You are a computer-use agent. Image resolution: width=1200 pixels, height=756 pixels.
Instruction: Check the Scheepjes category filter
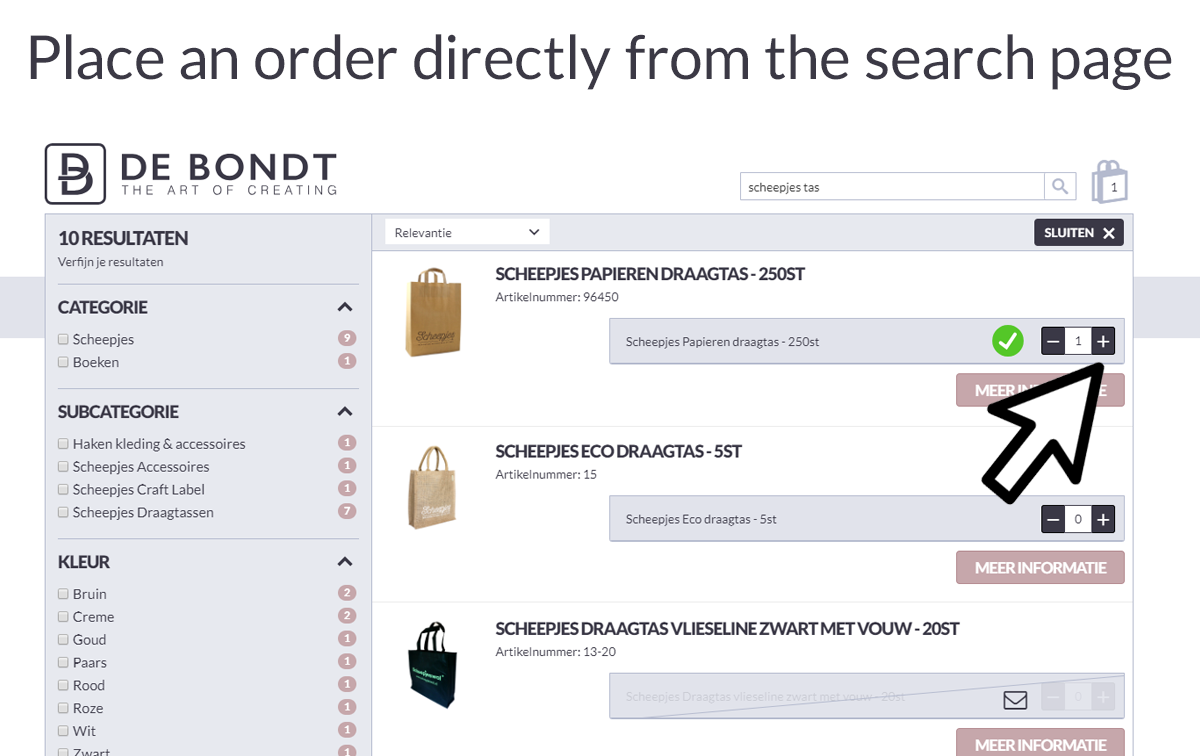[x=64, y=339]
